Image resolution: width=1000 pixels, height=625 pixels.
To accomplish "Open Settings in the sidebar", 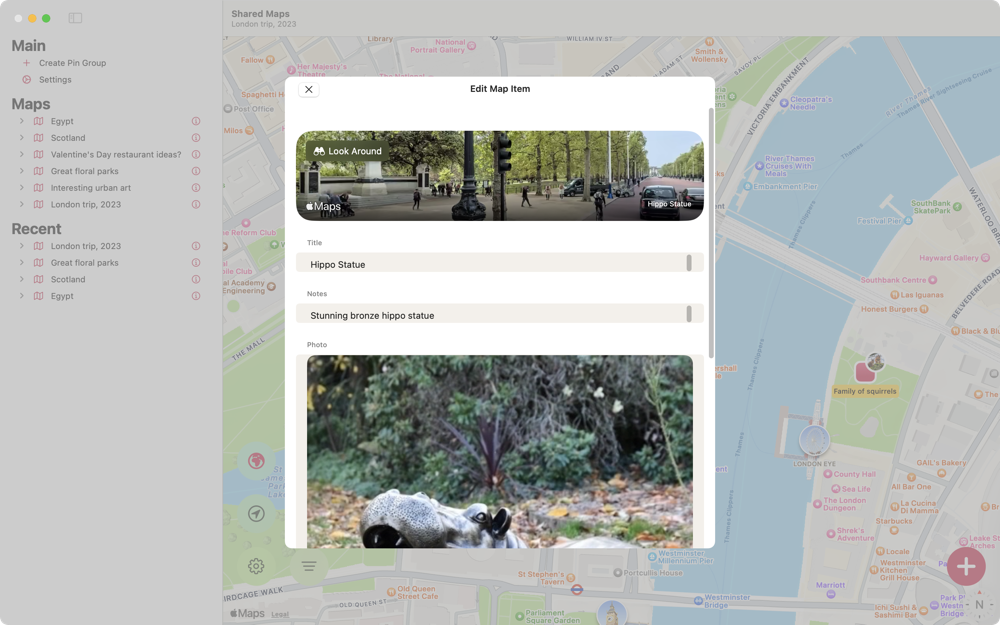I will tap(55, 80).
